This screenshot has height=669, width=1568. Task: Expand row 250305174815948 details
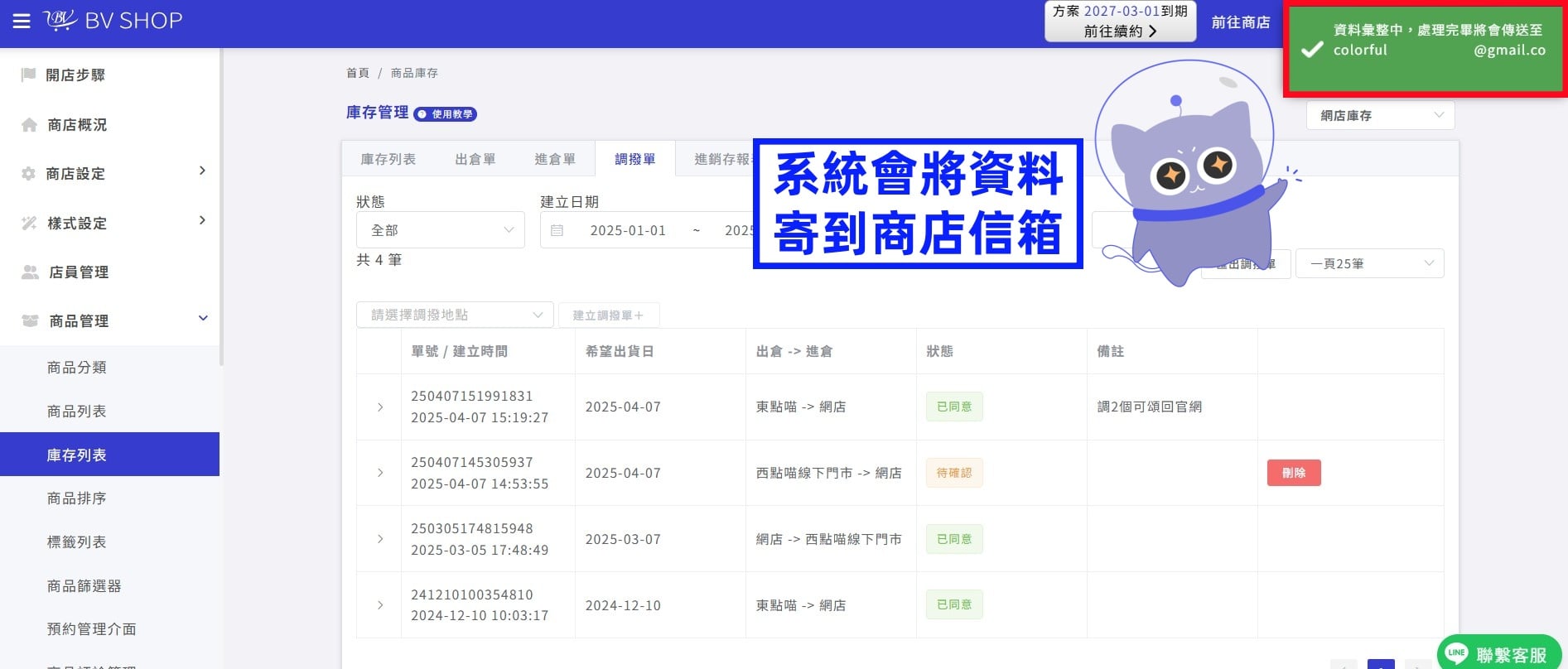380,539
